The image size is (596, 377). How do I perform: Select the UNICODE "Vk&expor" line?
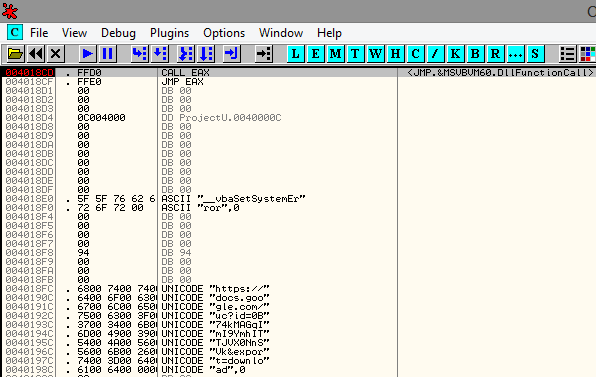(216, 352)
